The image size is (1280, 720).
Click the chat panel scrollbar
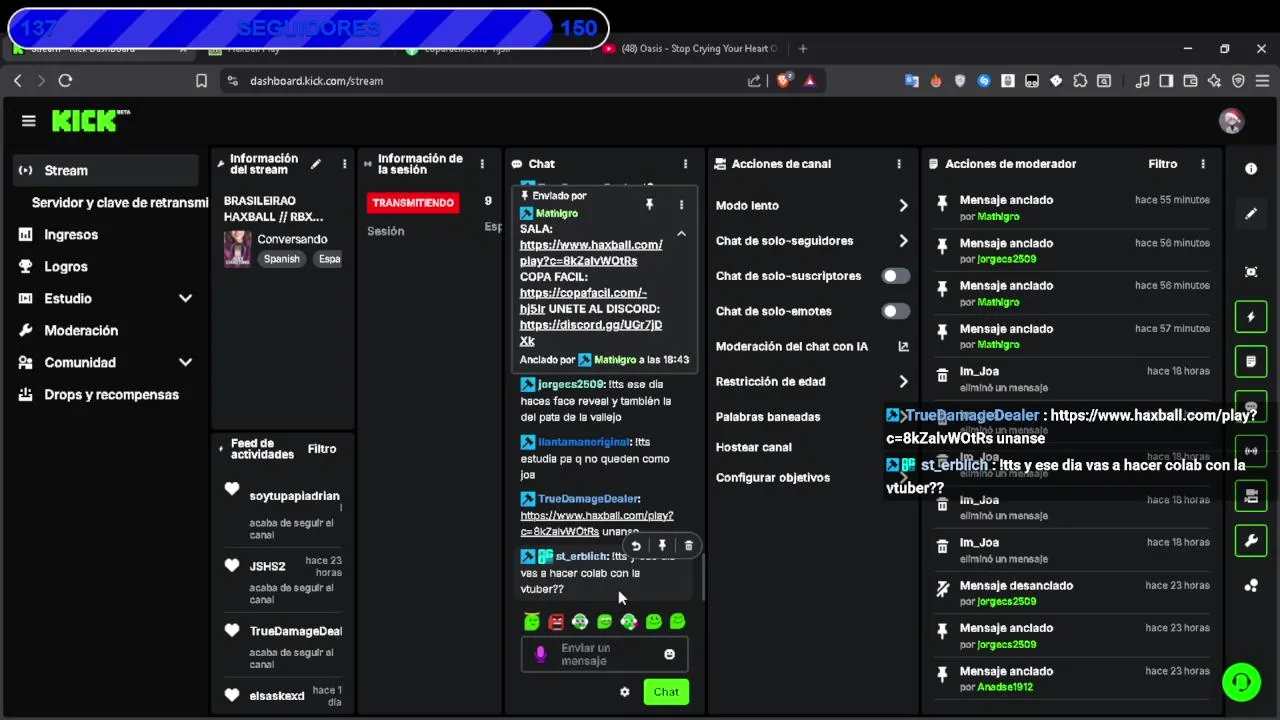[x=703, y=577]
